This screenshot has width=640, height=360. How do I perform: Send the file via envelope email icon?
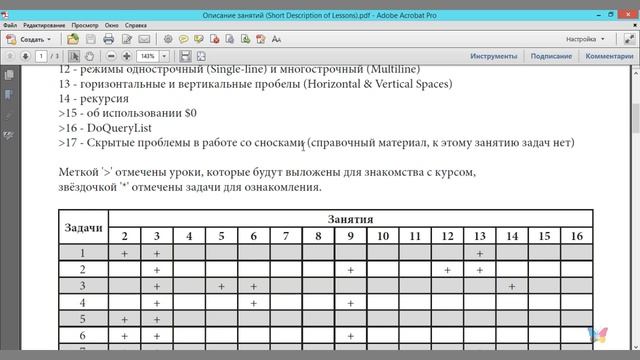pyautogui.click(x=144, y=39)
